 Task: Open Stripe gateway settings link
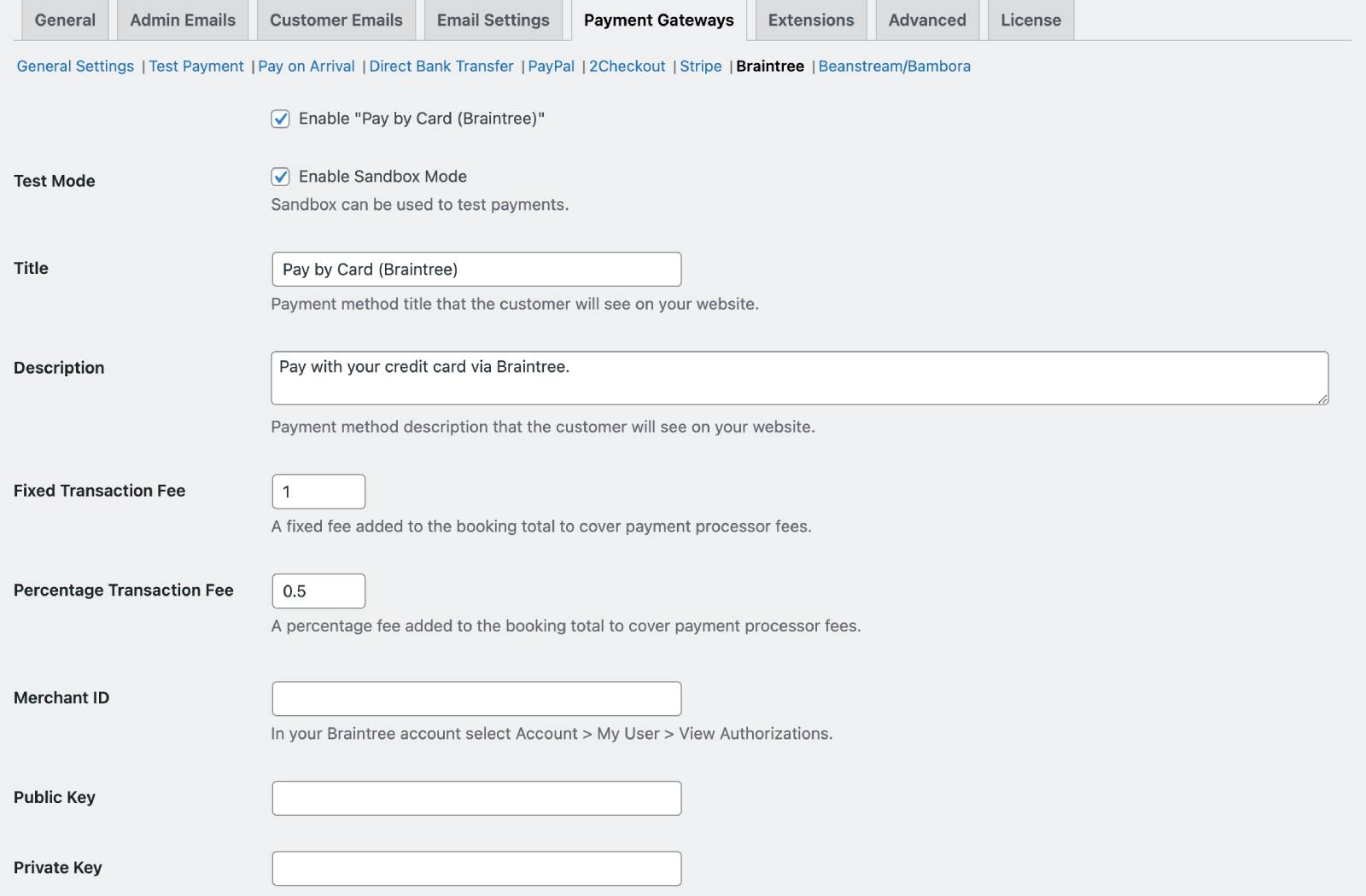tap(700, 67)
